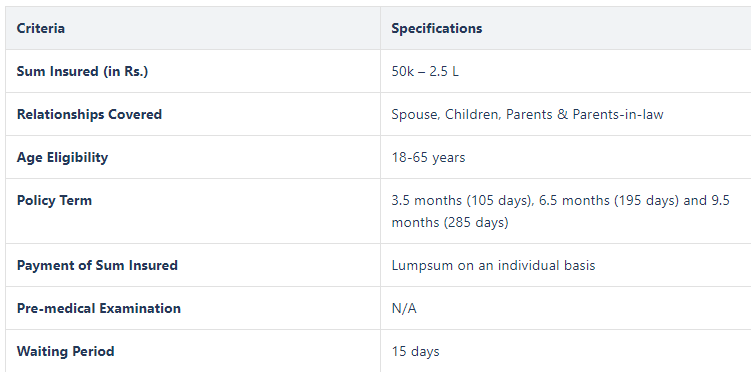Click the months (285 days) text line
The image size is (751, 372).
pyautogui.click(x=450, y=222)
